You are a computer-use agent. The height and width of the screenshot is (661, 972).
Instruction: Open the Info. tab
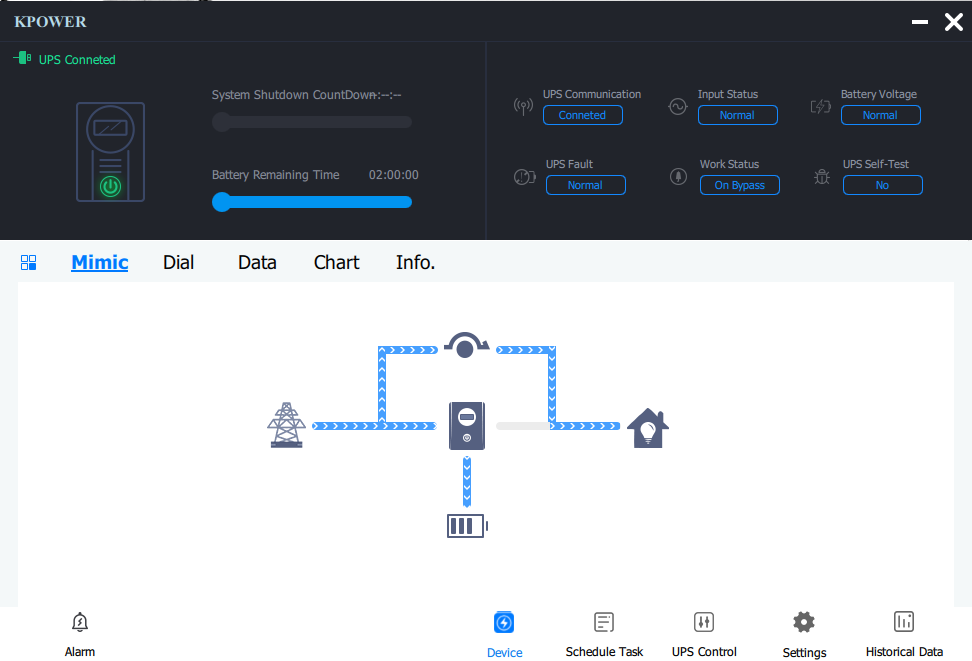tap(415, 262)
